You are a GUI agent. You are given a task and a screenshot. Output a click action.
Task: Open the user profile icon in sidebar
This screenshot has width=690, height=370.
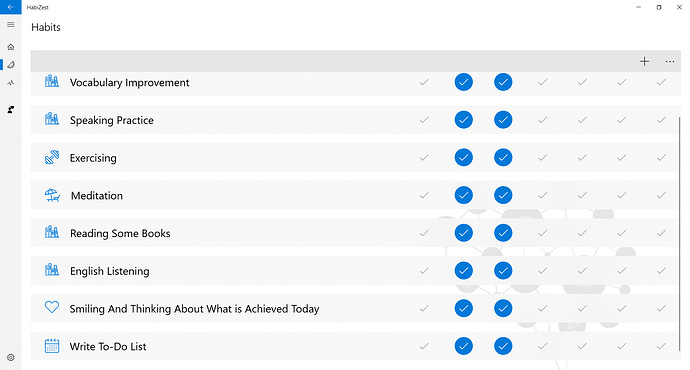pos(11,109)
